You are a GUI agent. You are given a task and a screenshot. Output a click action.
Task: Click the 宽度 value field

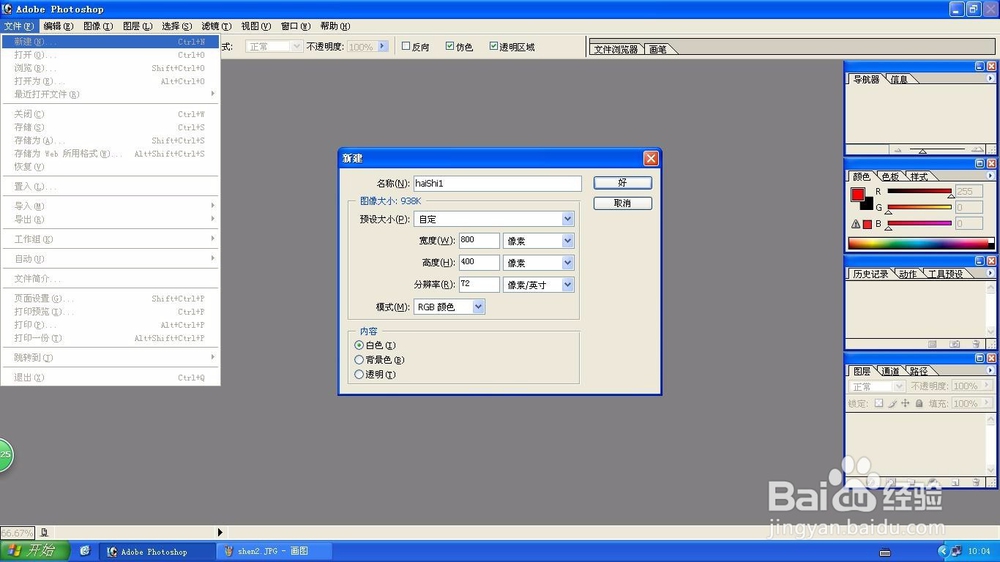click(x=479, y=240)
